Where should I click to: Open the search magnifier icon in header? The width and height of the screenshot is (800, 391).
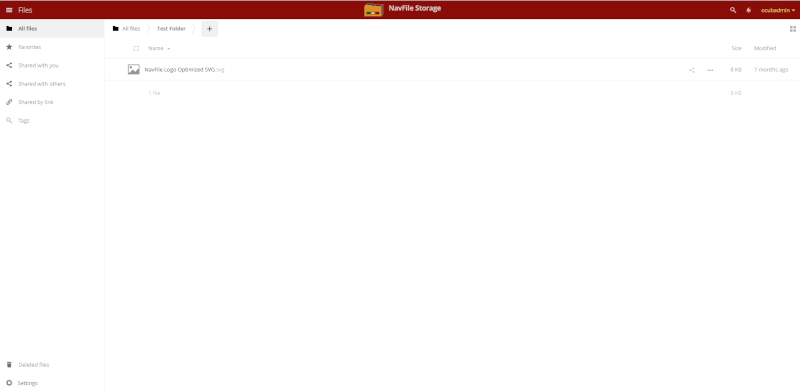(733, 10)
